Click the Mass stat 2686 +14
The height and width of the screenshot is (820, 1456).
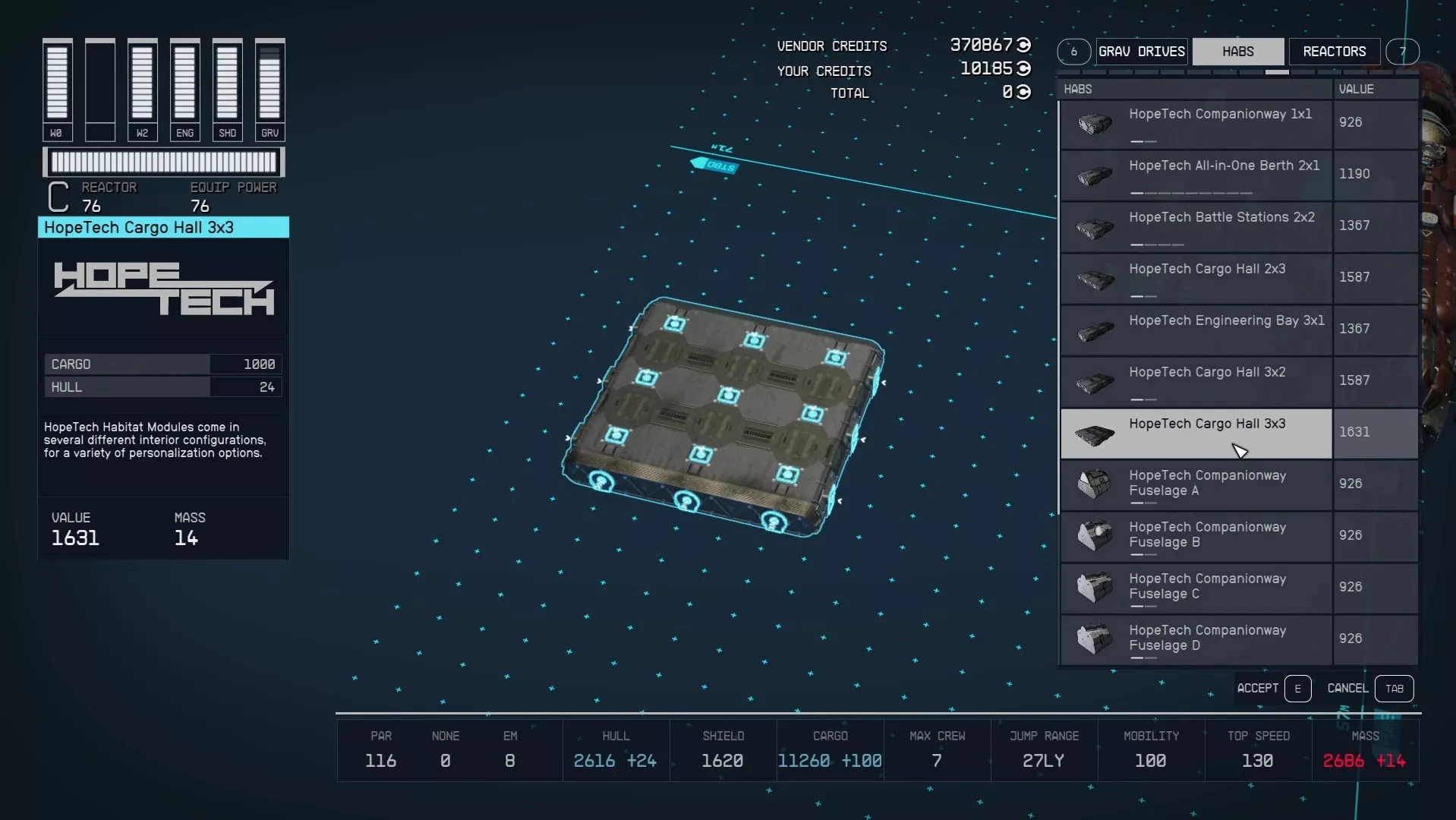point(1365,750)
